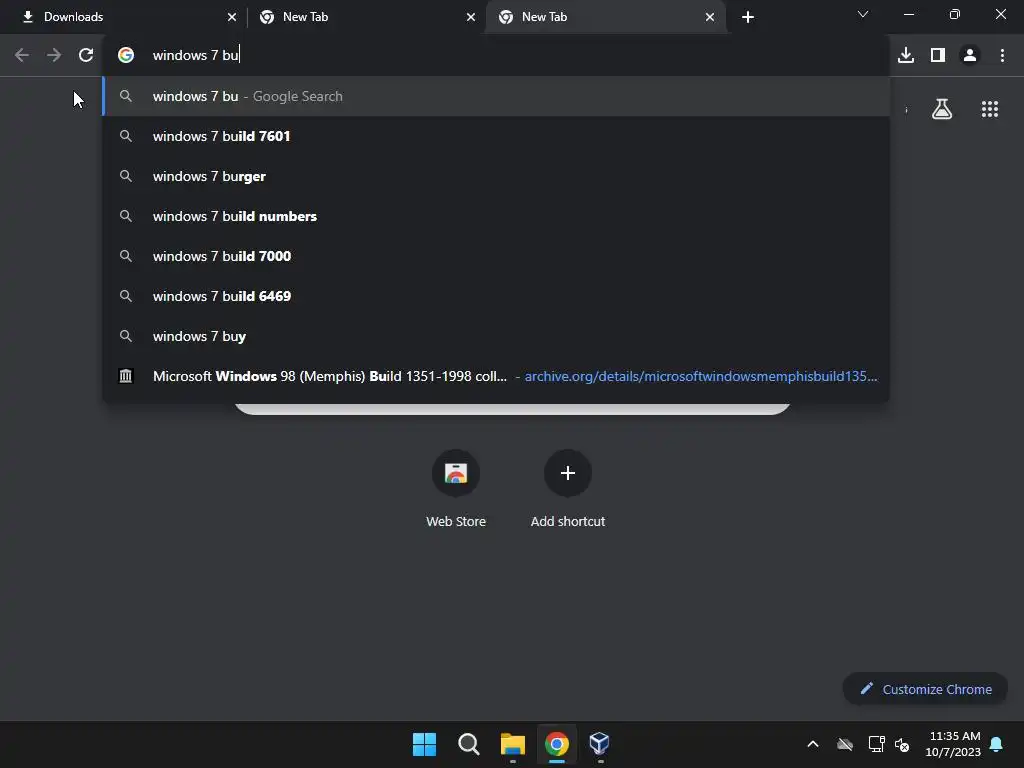Open the notifications bell icon
Screen dimensions: 1024x768
(x=997, y=744)
